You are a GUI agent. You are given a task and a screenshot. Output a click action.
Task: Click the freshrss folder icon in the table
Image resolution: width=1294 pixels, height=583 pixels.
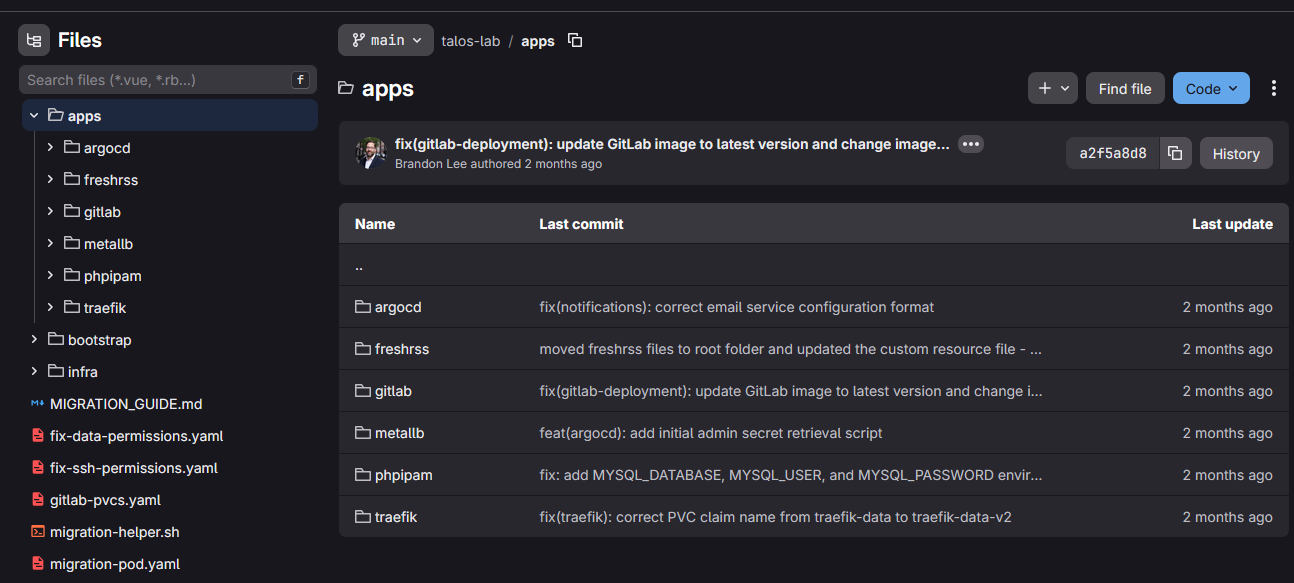[363, 349]
